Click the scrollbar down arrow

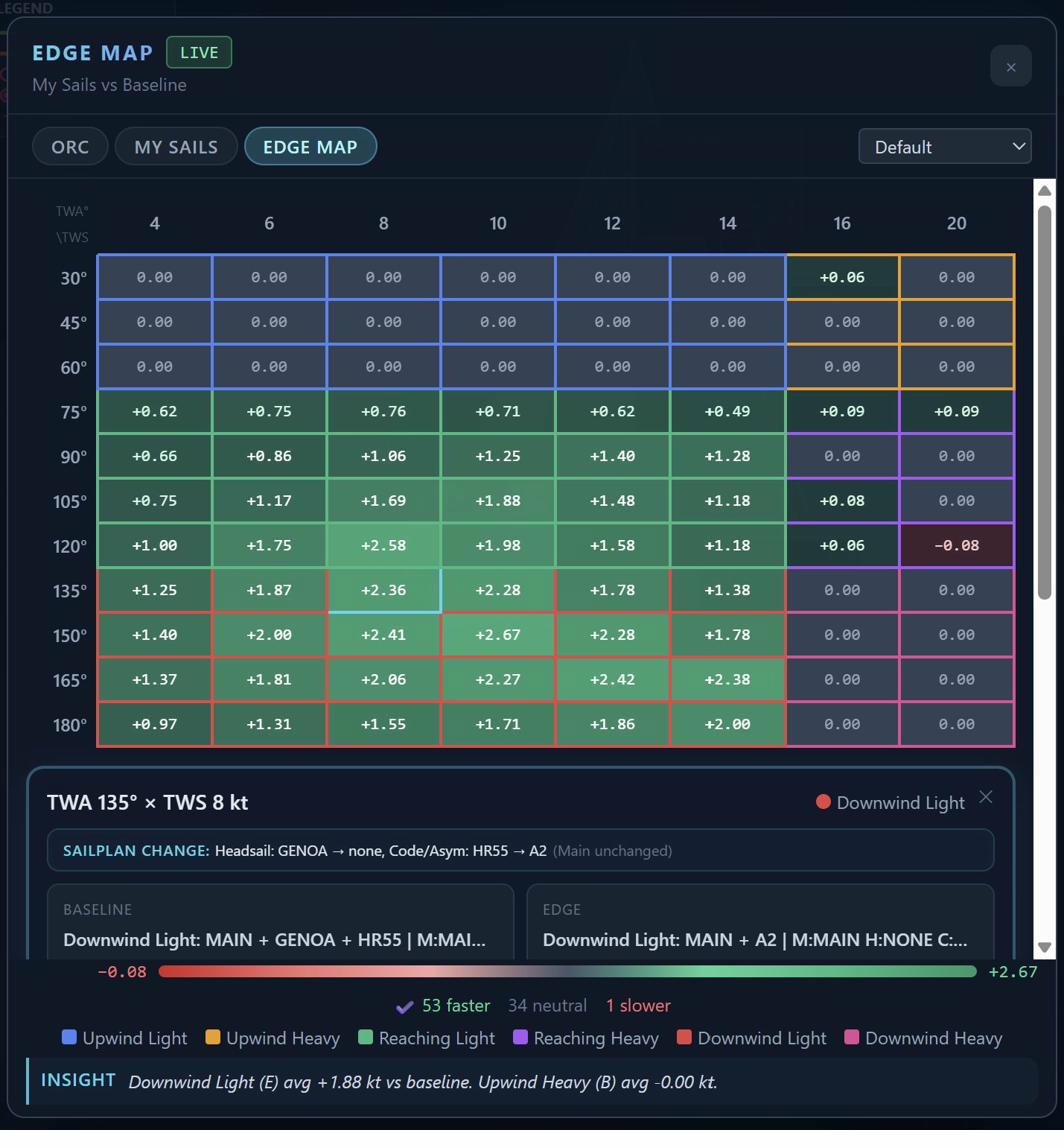tap(1045, 946)
